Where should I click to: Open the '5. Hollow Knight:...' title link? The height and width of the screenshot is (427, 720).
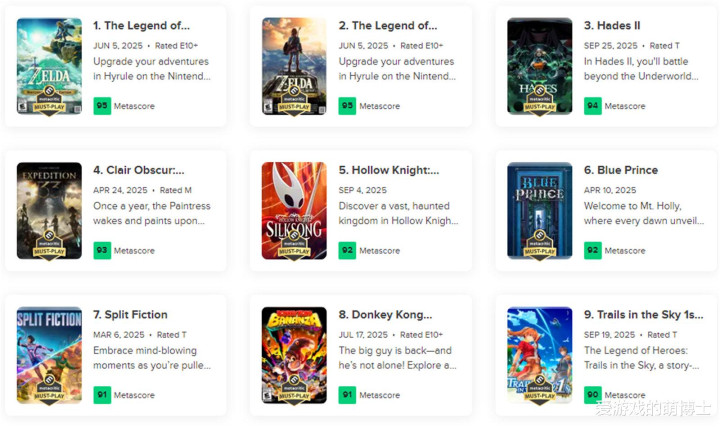pos(389,170)
